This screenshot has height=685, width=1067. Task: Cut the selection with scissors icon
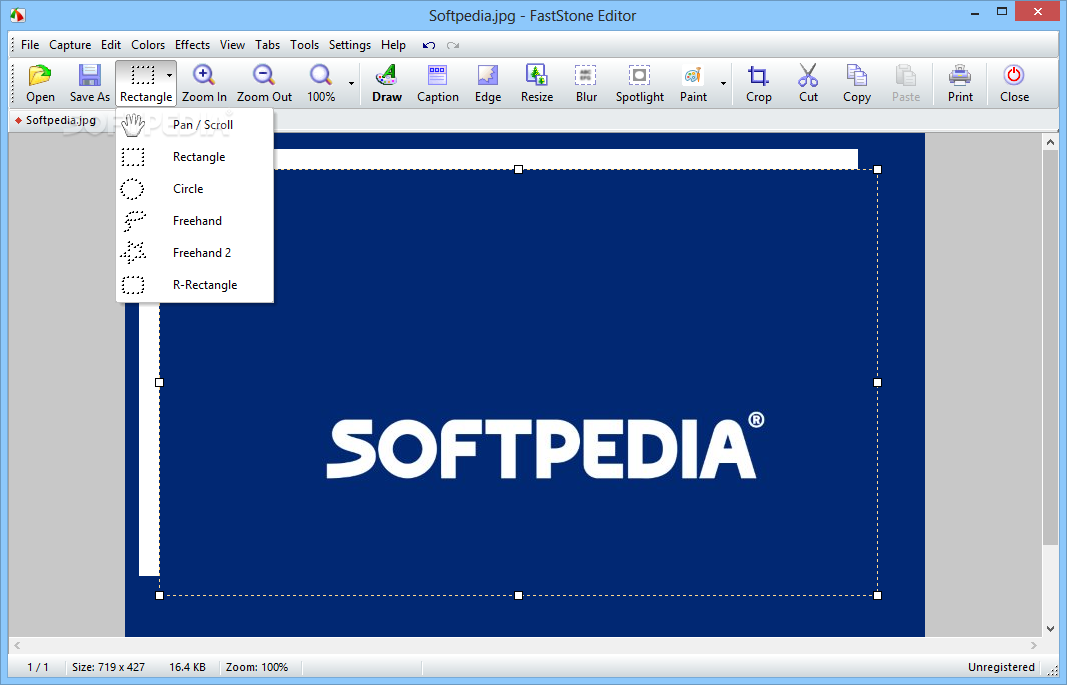pyautogui.click(x=808, y=75)
